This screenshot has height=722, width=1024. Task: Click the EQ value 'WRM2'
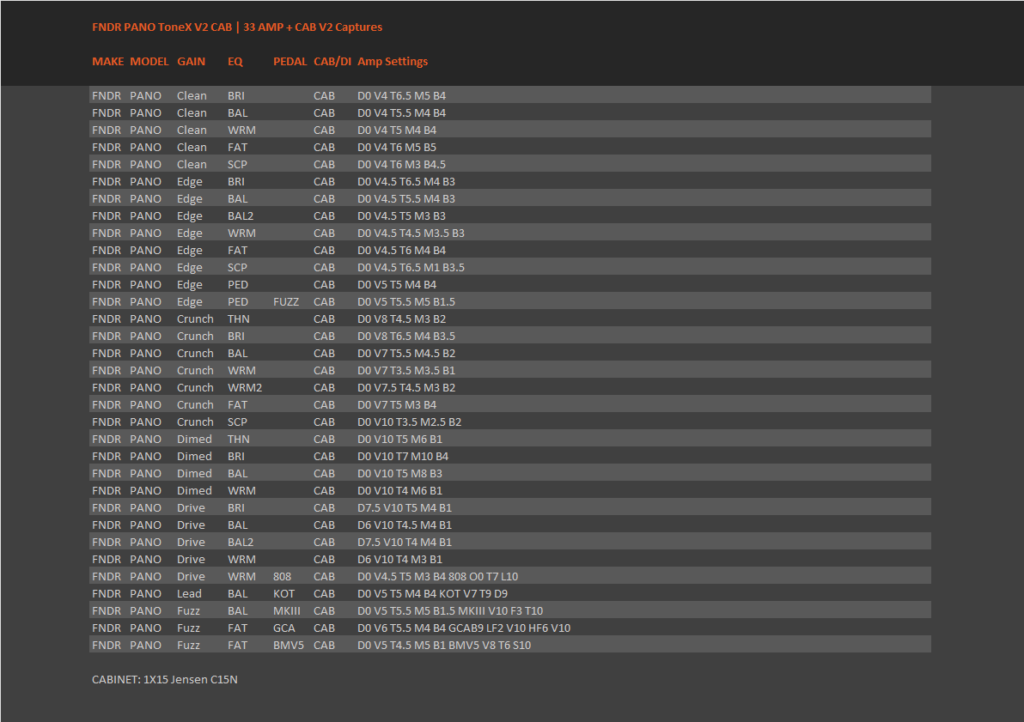click(x=245, y=388)
